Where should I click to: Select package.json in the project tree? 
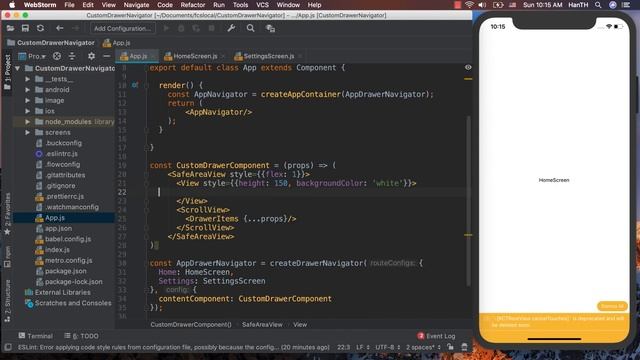(65, 271)
